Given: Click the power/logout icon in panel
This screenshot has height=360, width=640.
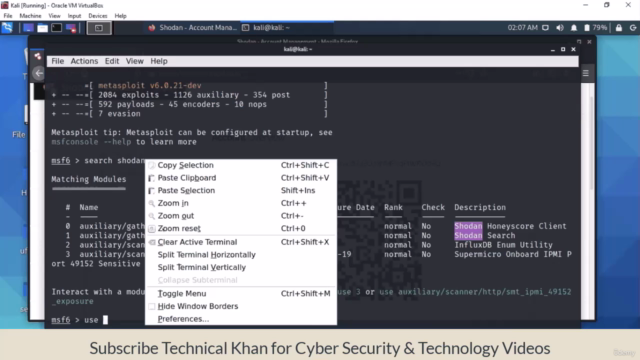Looking at the screenshot, I should click(633, 28).
